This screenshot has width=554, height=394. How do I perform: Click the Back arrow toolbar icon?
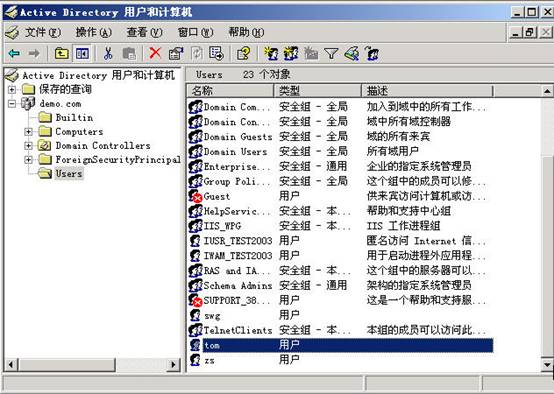click(14, 54)
